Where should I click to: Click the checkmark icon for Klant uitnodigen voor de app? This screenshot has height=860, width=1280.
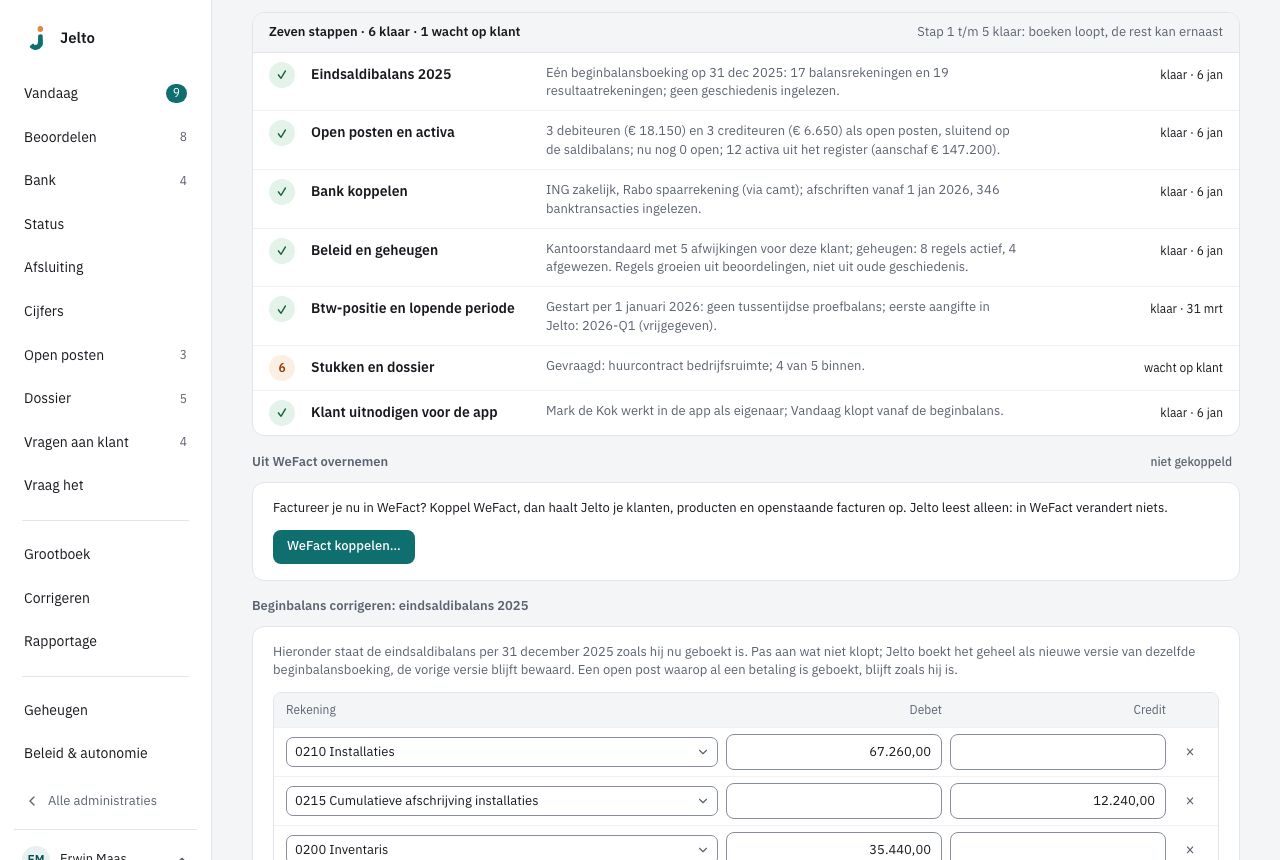click(x=282, y=412)
